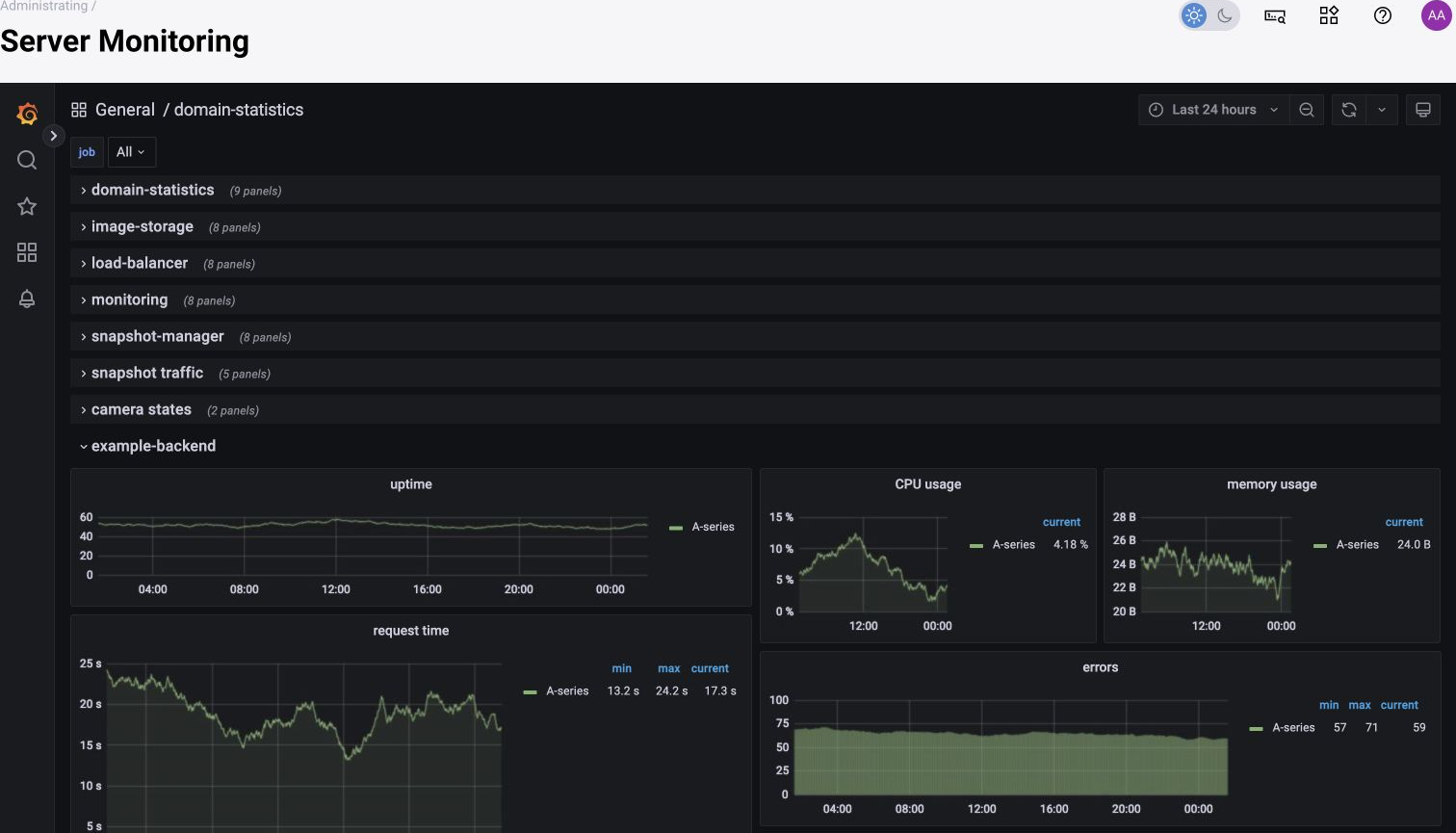Screen dimensions: 1456x833
Task: Open the request time panel title menu
Action: [x=411, y=631]
